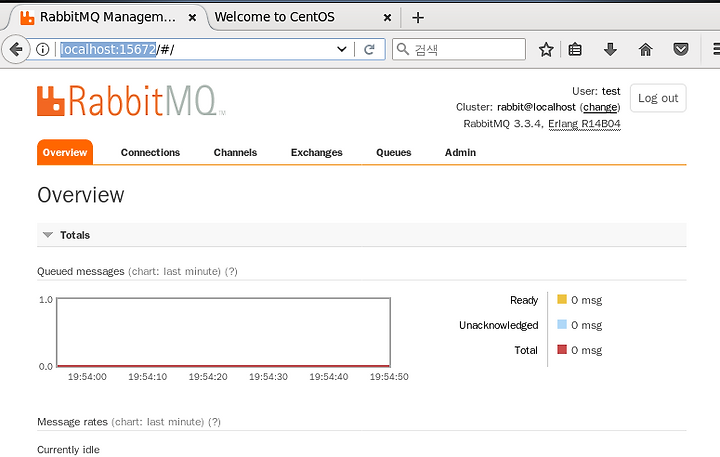Save page to Pocket icon
720x457 pixels.
681,49
